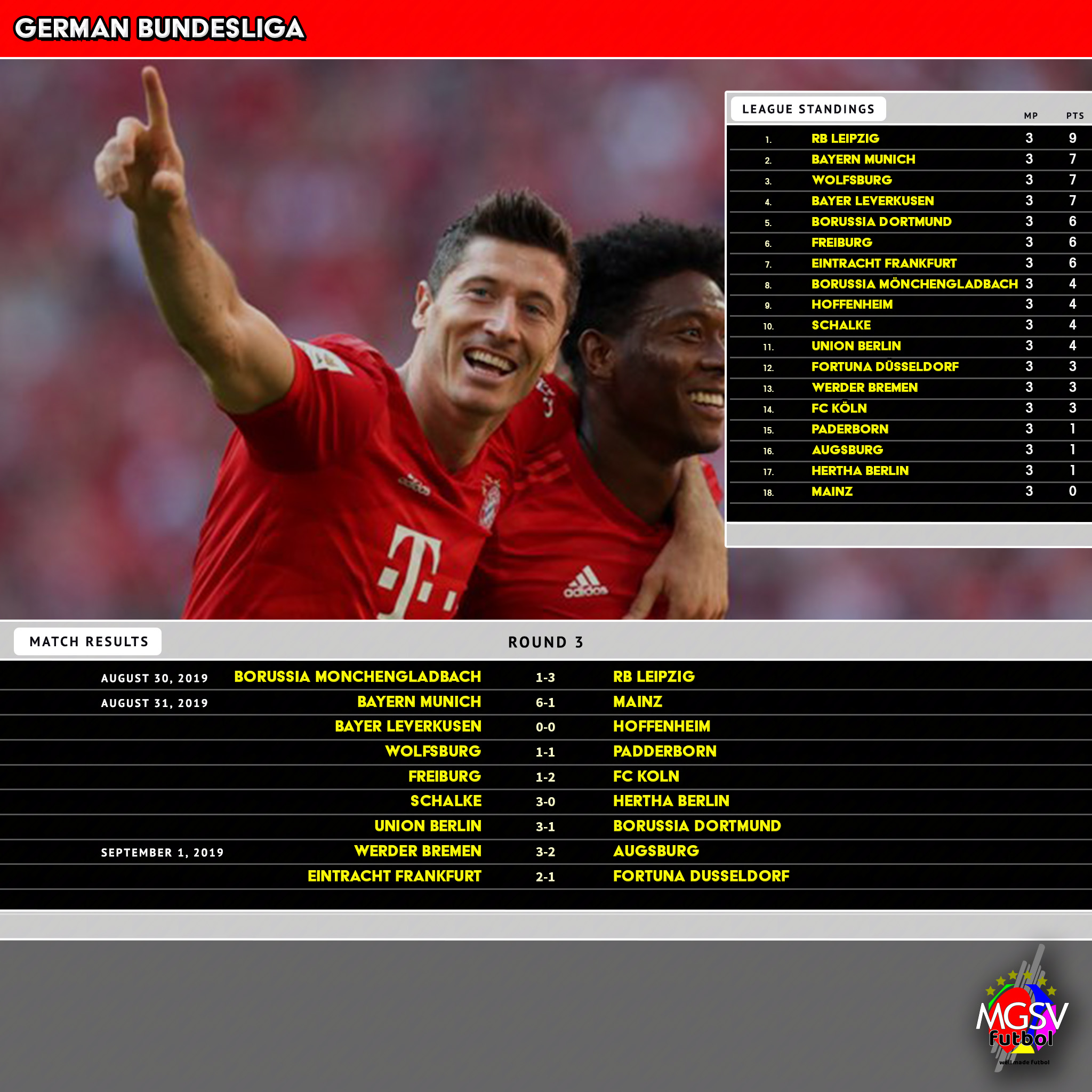Click Mainz's 0 points value
The width and height of the screenshot is (1092, 1092).
[x=1072, y=492]
